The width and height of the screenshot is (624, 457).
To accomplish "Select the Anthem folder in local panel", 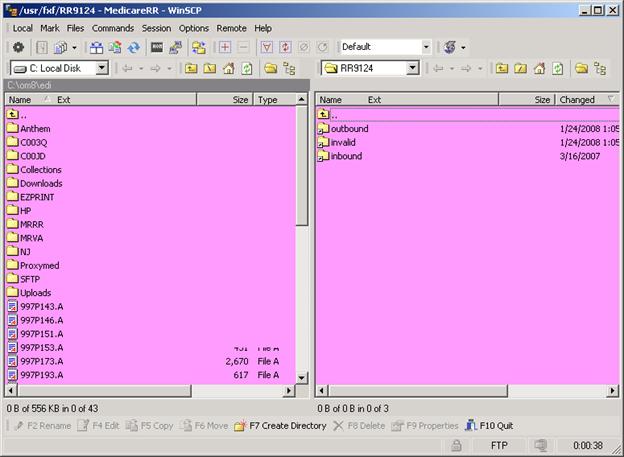I will 34,129.
